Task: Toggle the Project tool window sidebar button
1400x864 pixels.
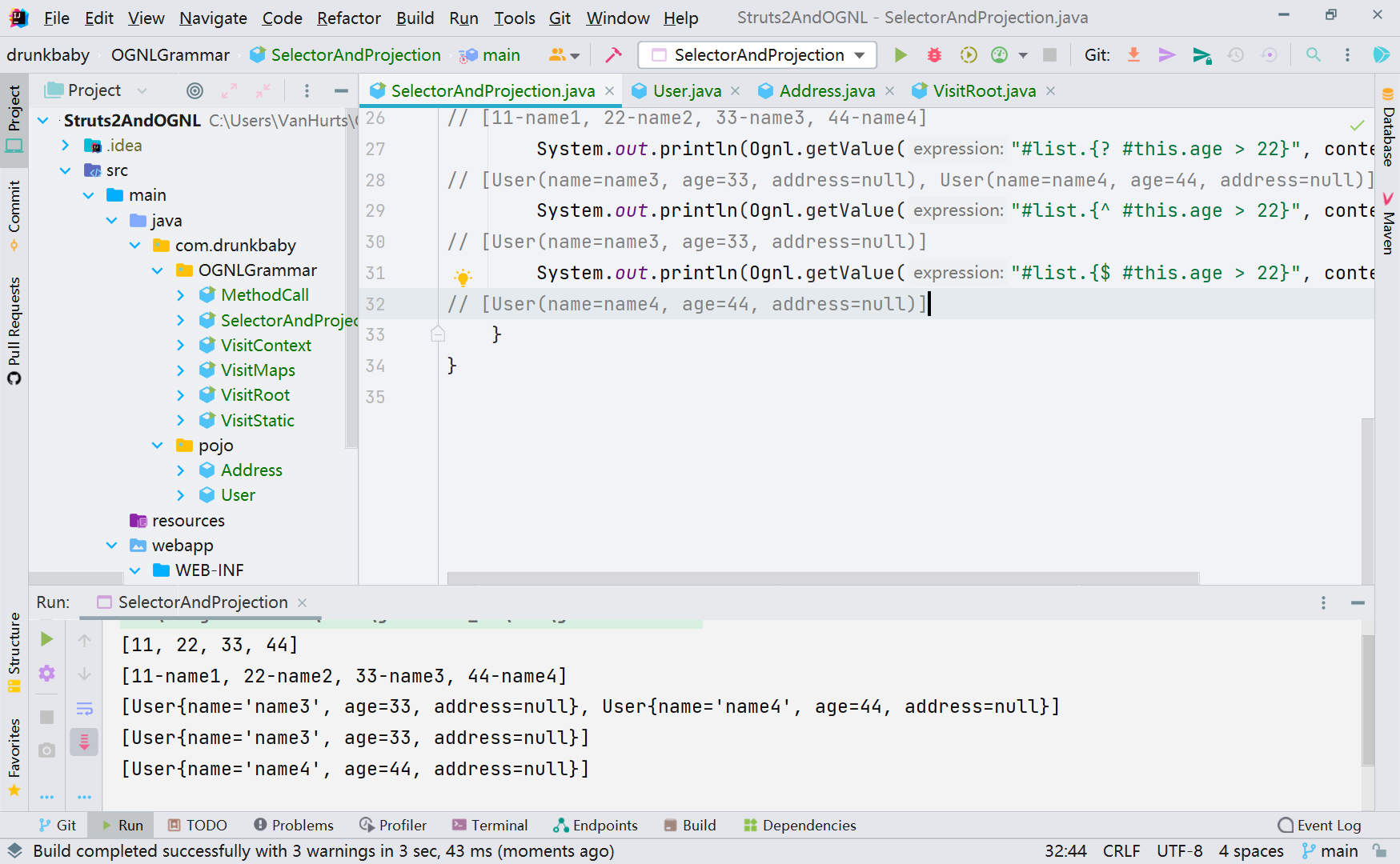Action: point(14,120)
